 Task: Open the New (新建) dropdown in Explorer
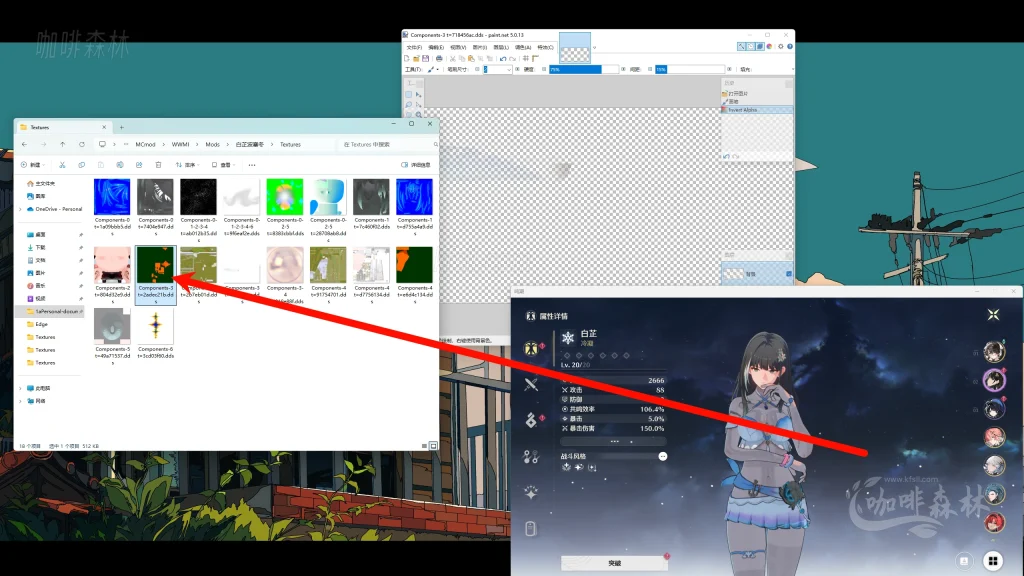[33, 165]
